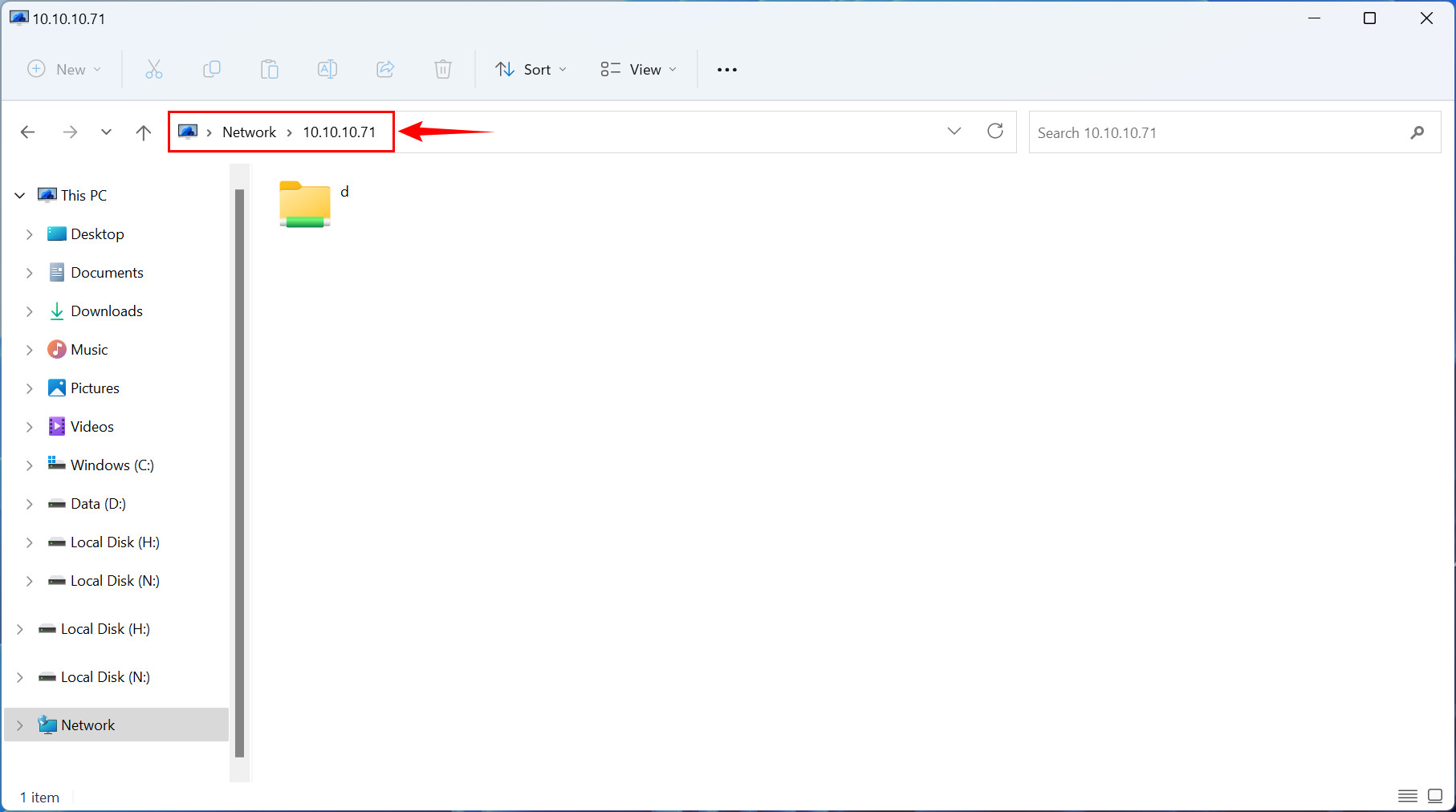Open the Sort dropdown menu
The height and width of the screenshot is (812, 1456).
(531, 70)
